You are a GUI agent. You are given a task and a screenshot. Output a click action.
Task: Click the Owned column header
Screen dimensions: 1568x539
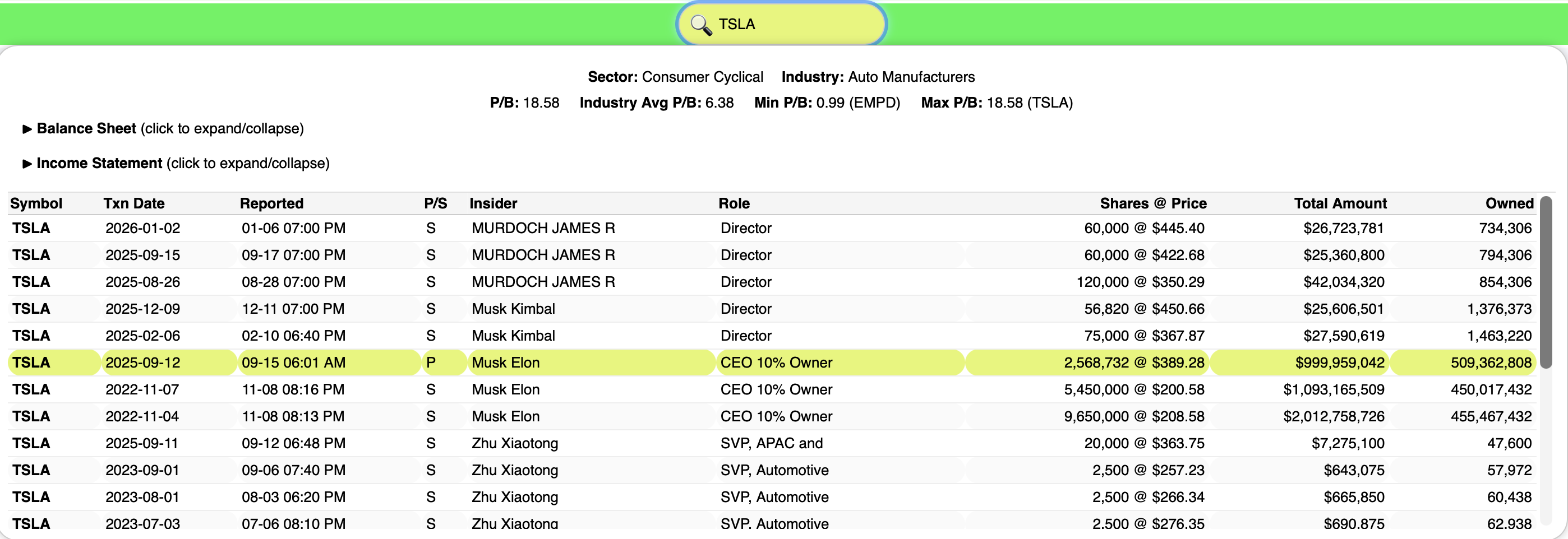point(1509,203)
